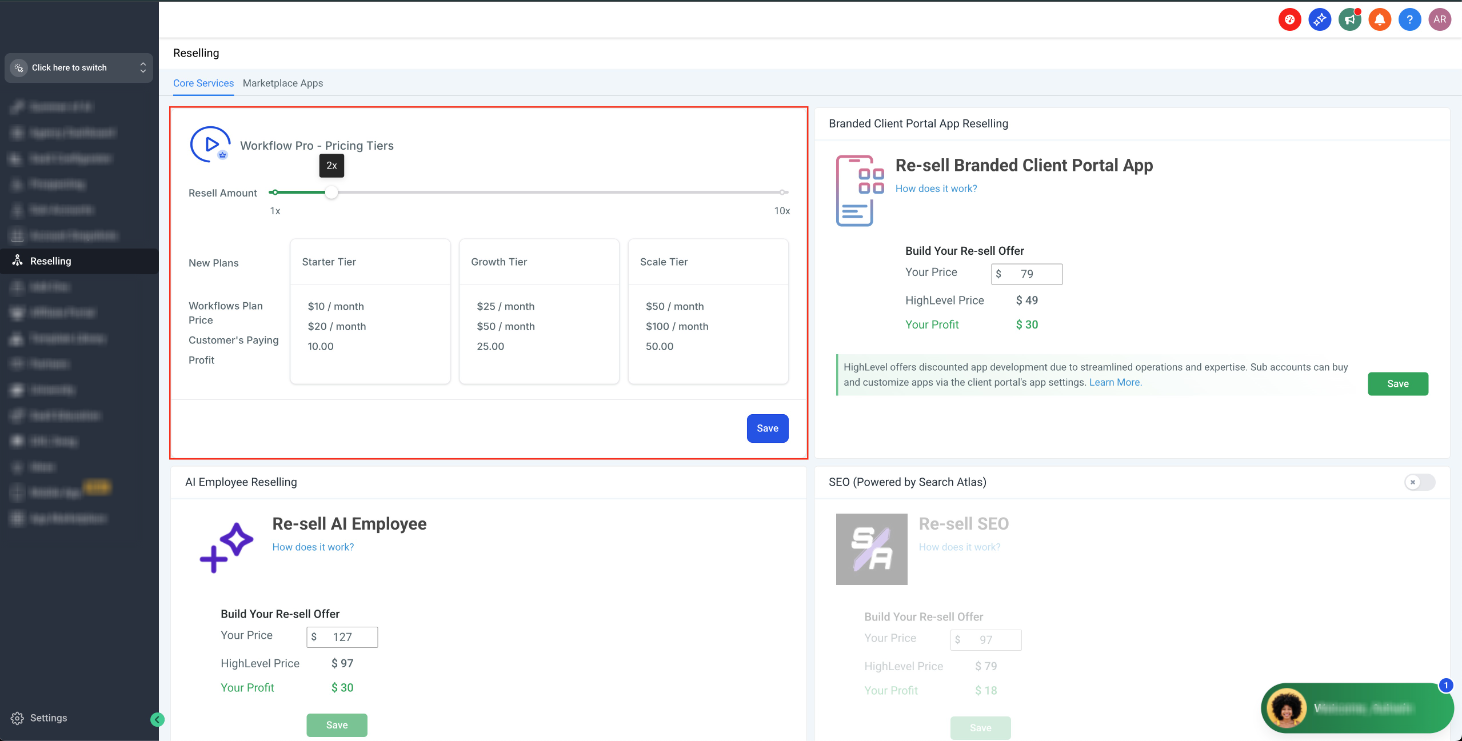Click the '25.00' Growth profit value
Viewport: 1462px width, 741px height.
490,346
